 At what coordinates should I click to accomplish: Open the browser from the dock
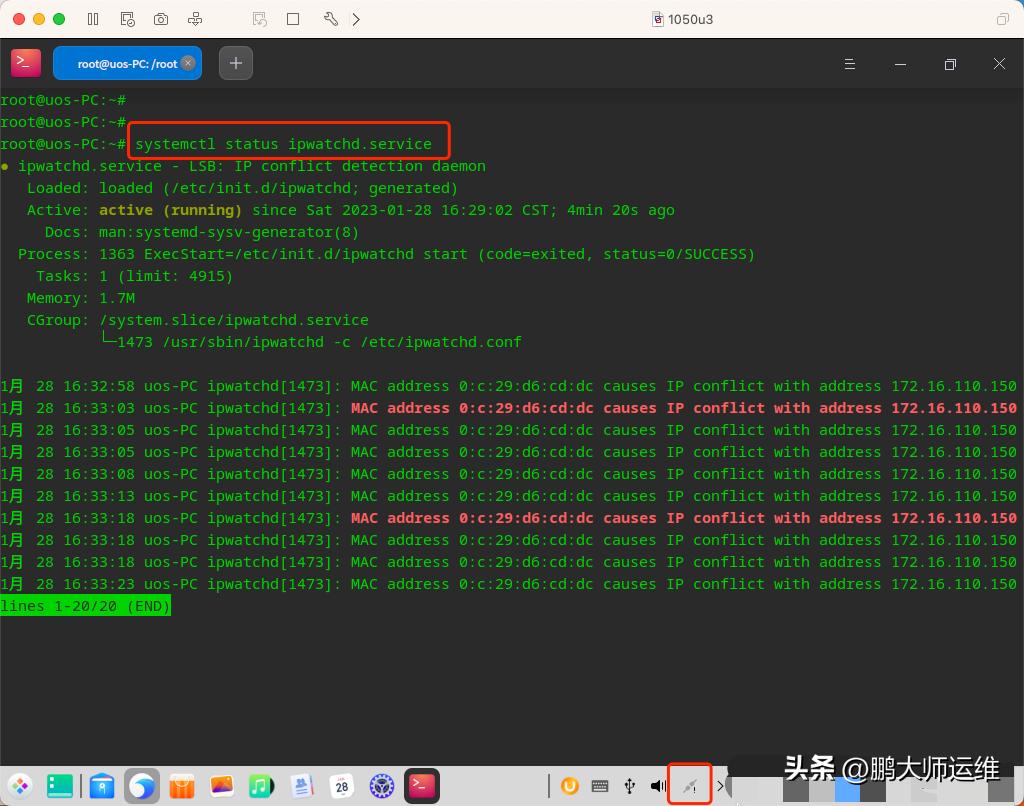pyautogui.click(x=142, y=786)
